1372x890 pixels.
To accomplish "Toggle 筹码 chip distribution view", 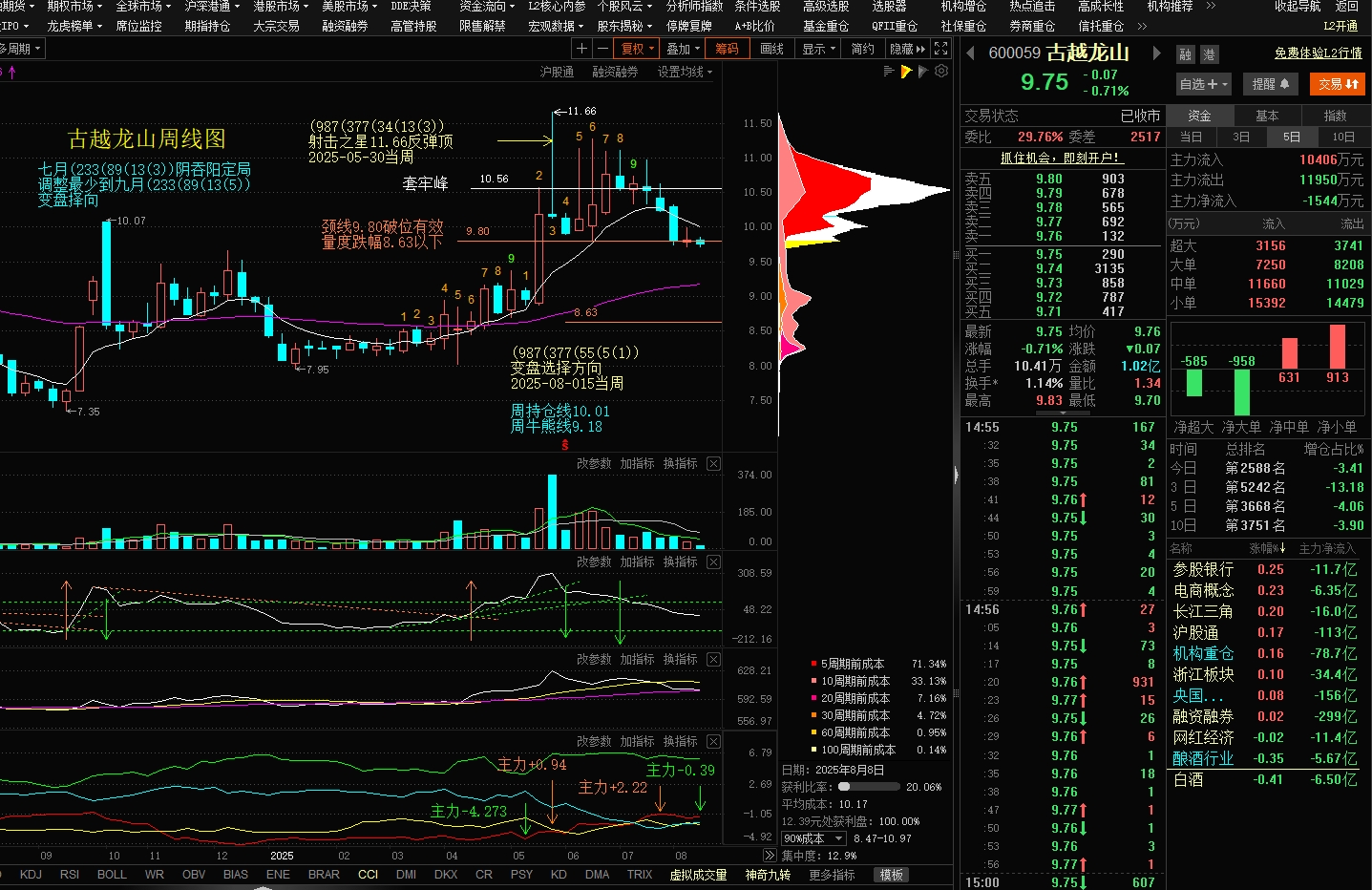I will [727, 49].
